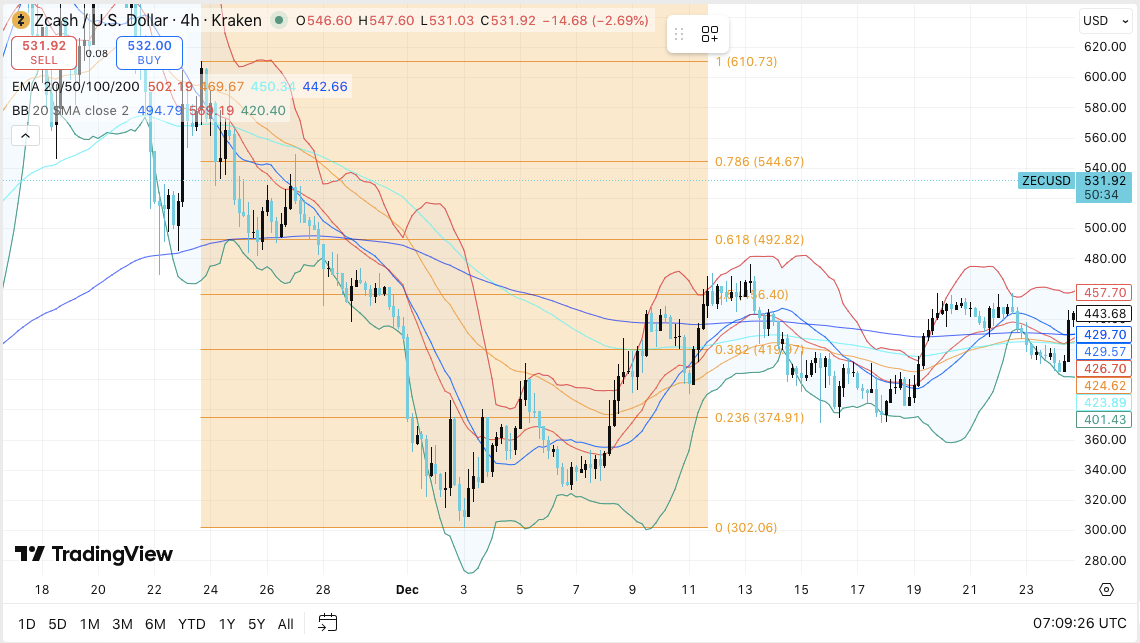The width and height of the screenshot is (1140, 643).
Task: Click the TradingView logo
Action: pyautogui.click(x=94, y=554)
